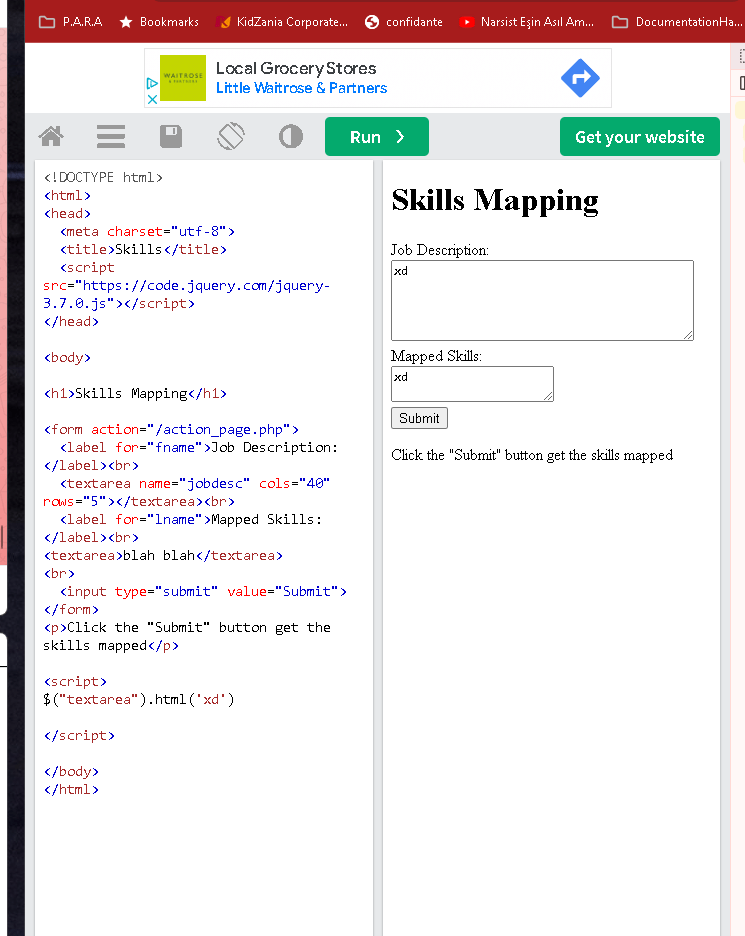Open the confidante bookmark
Screen dimensions: 745x936
coord(404,22)
